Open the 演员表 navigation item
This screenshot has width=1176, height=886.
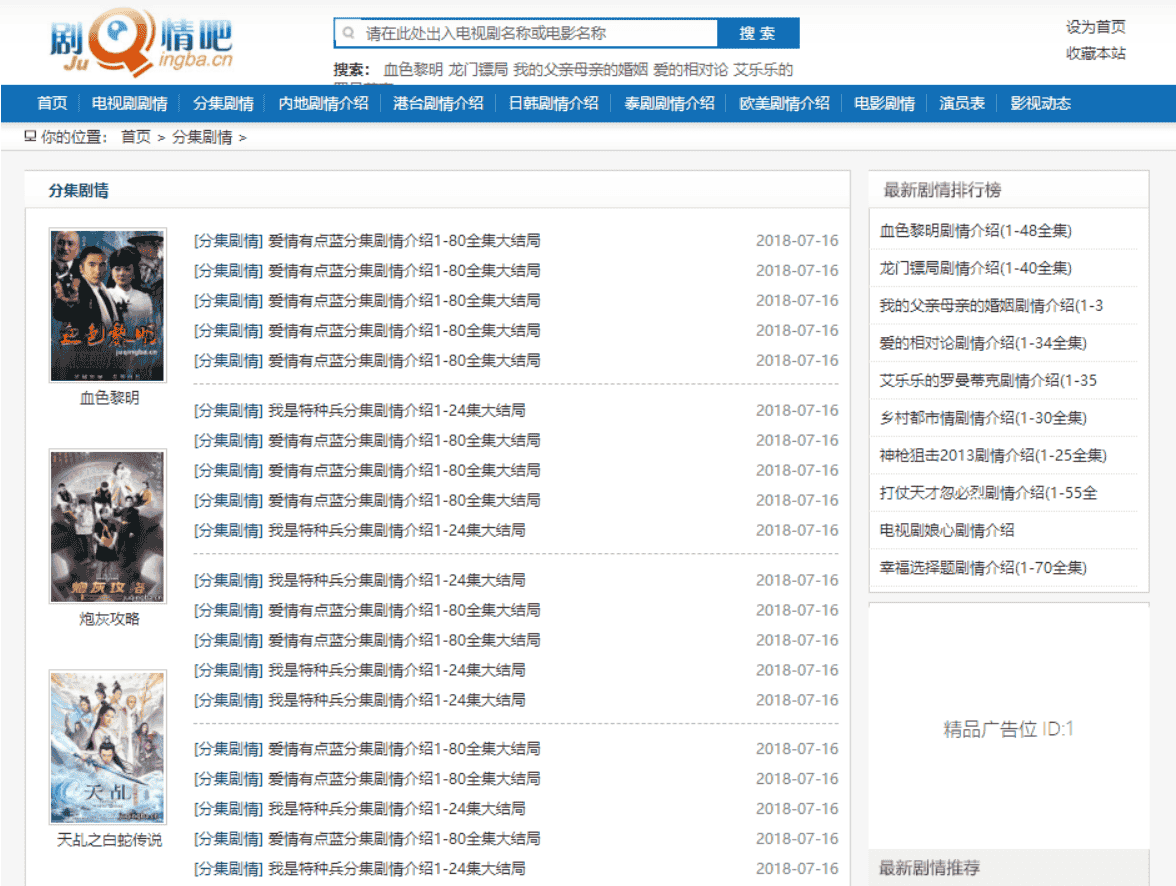tap(962, 103)
